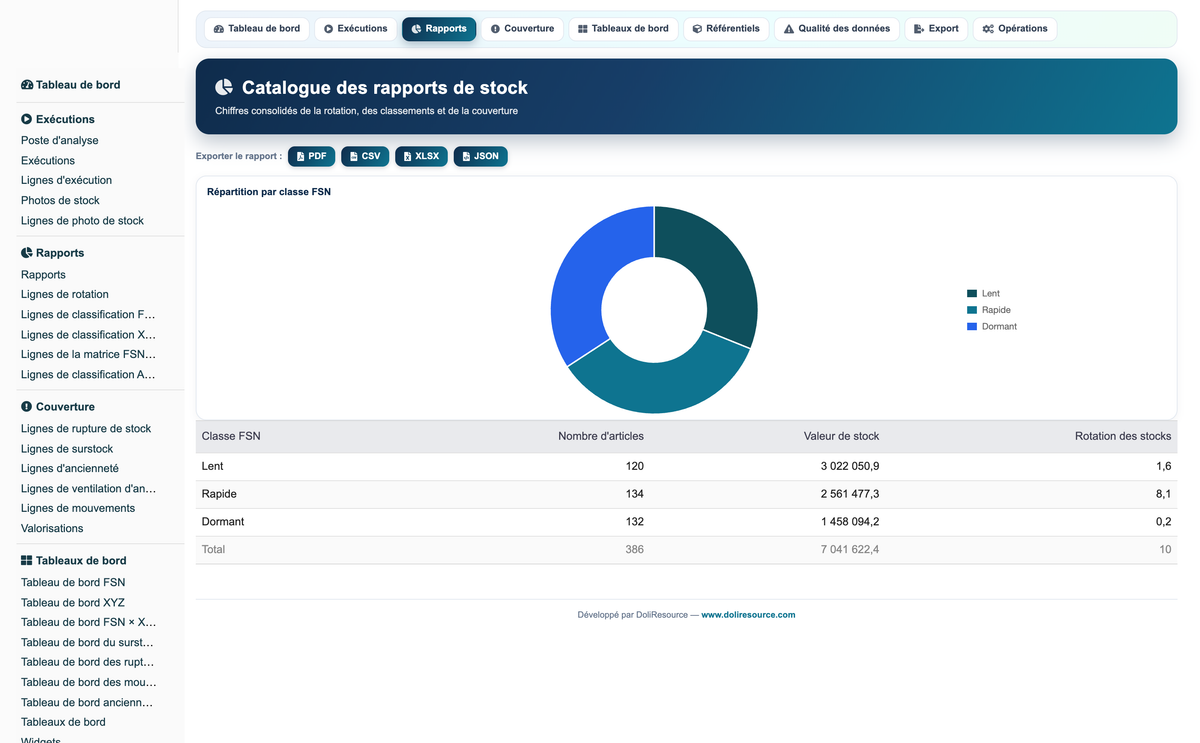
Task: Click the export icon in the Export tab
Action: point(919,29)
